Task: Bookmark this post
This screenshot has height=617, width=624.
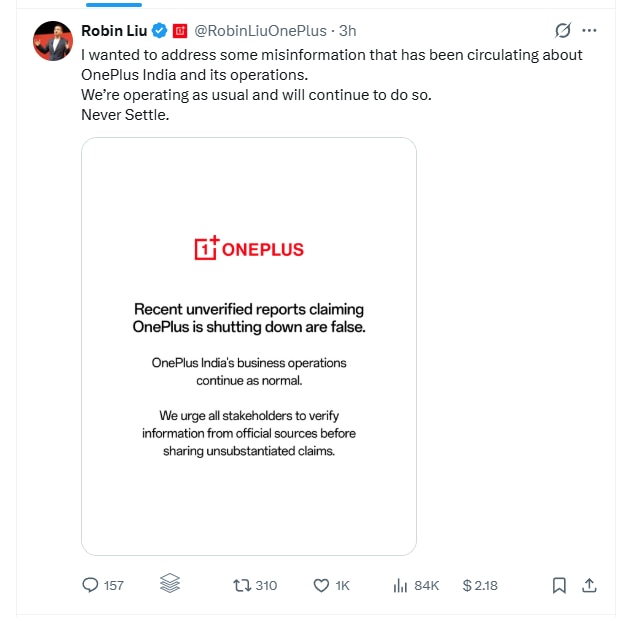Action: coord(560,585)
